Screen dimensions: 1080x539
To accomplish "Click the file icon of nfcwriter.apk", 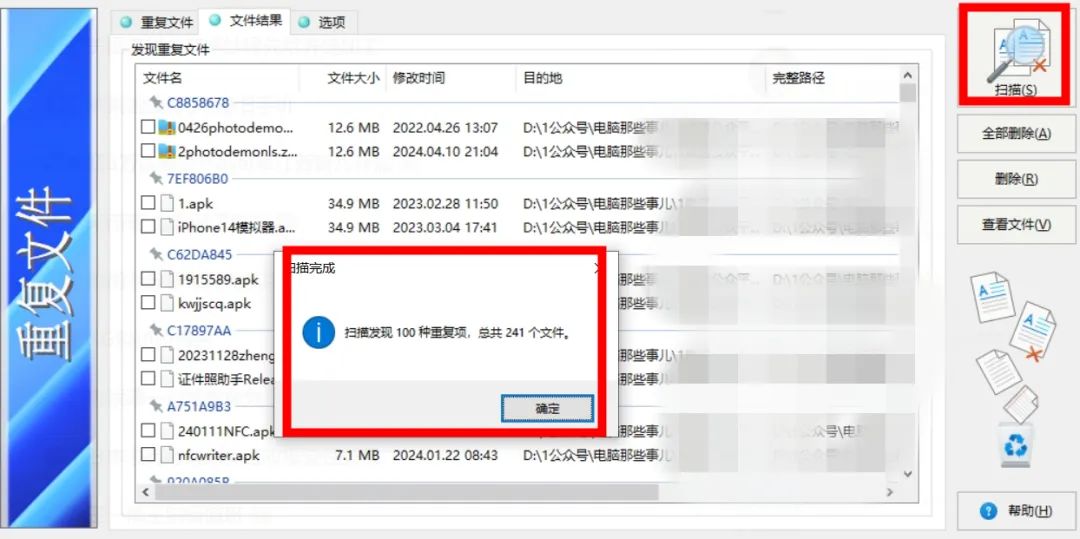I will tap(167, 454).
